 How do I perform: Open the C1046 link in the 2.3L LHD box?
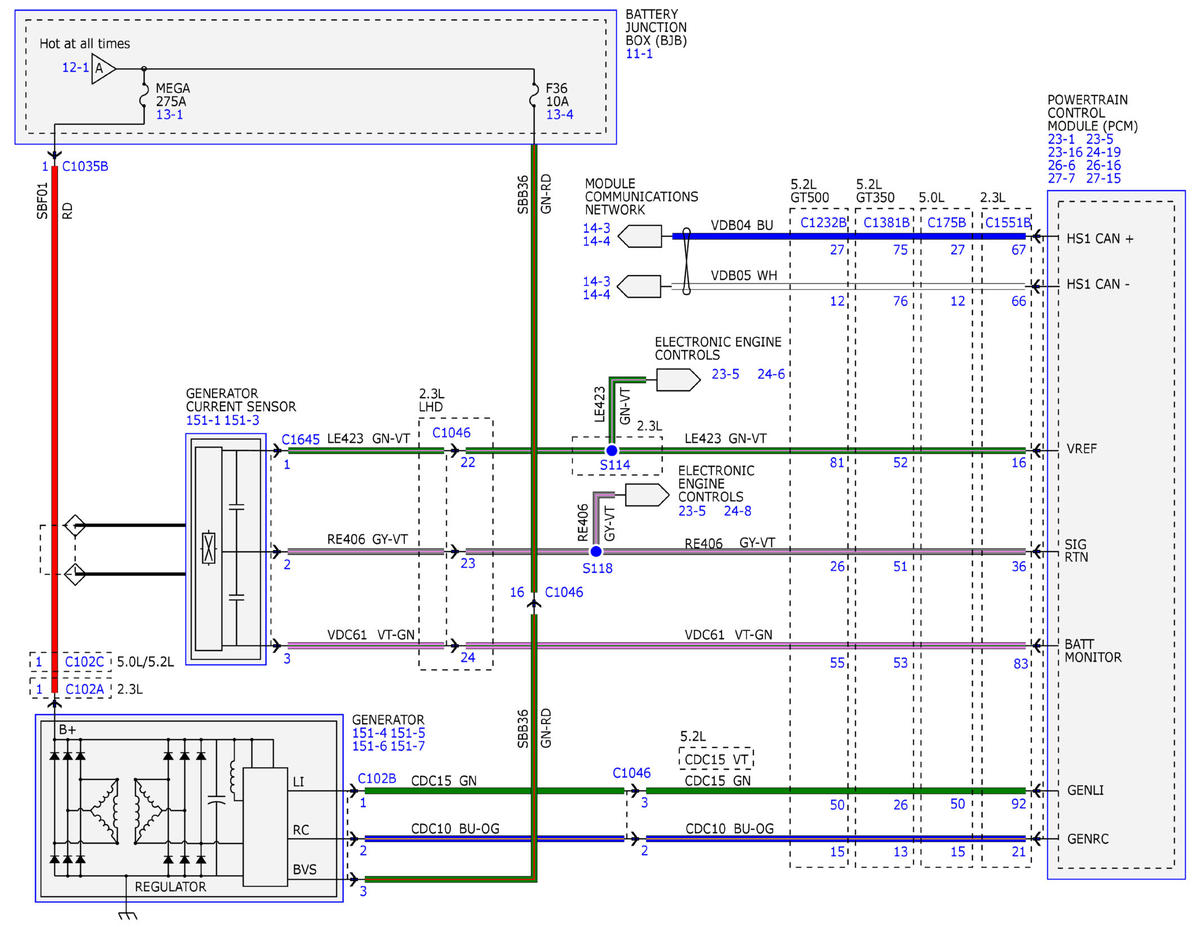[451, 432]
